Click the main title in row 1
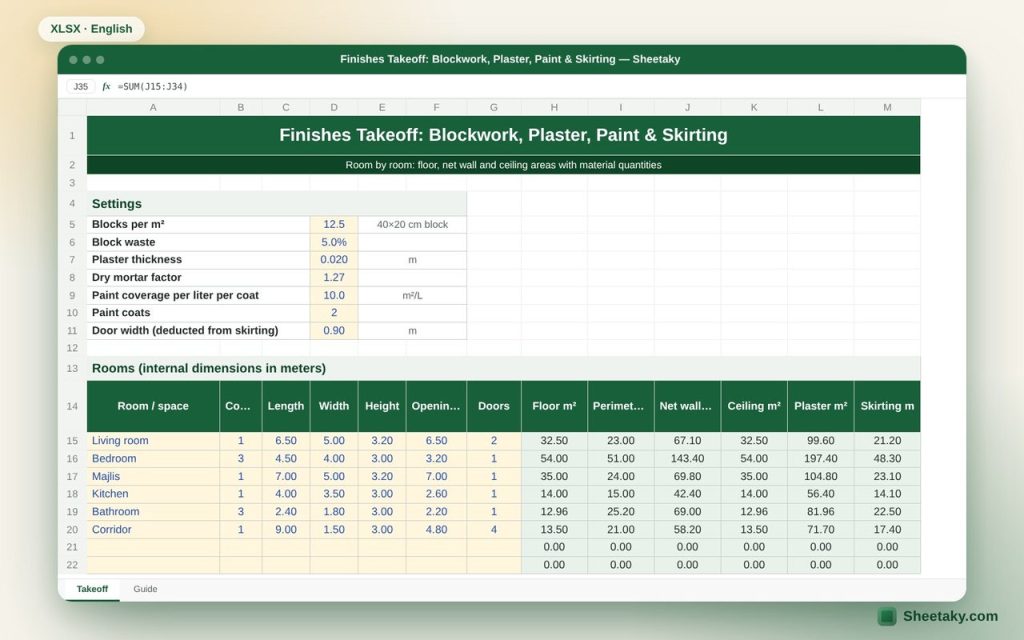 tap(504, 135)
